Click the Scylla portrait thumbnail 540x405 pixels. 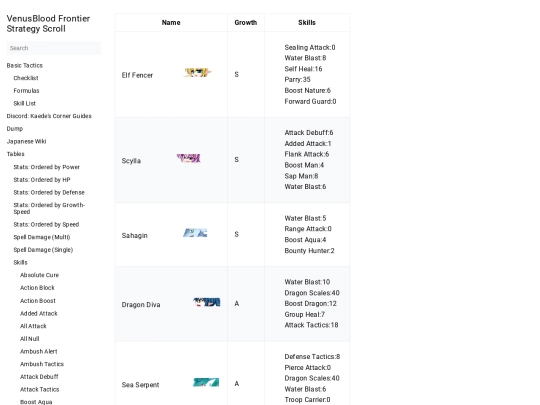[188, 158]
